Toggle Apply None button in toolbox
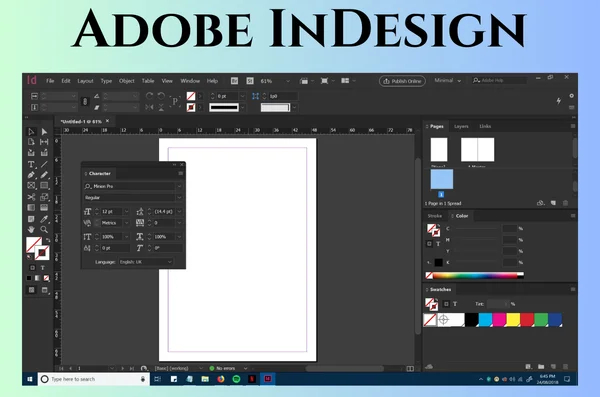This screenshot has width=600, height=397. (47, 278)
